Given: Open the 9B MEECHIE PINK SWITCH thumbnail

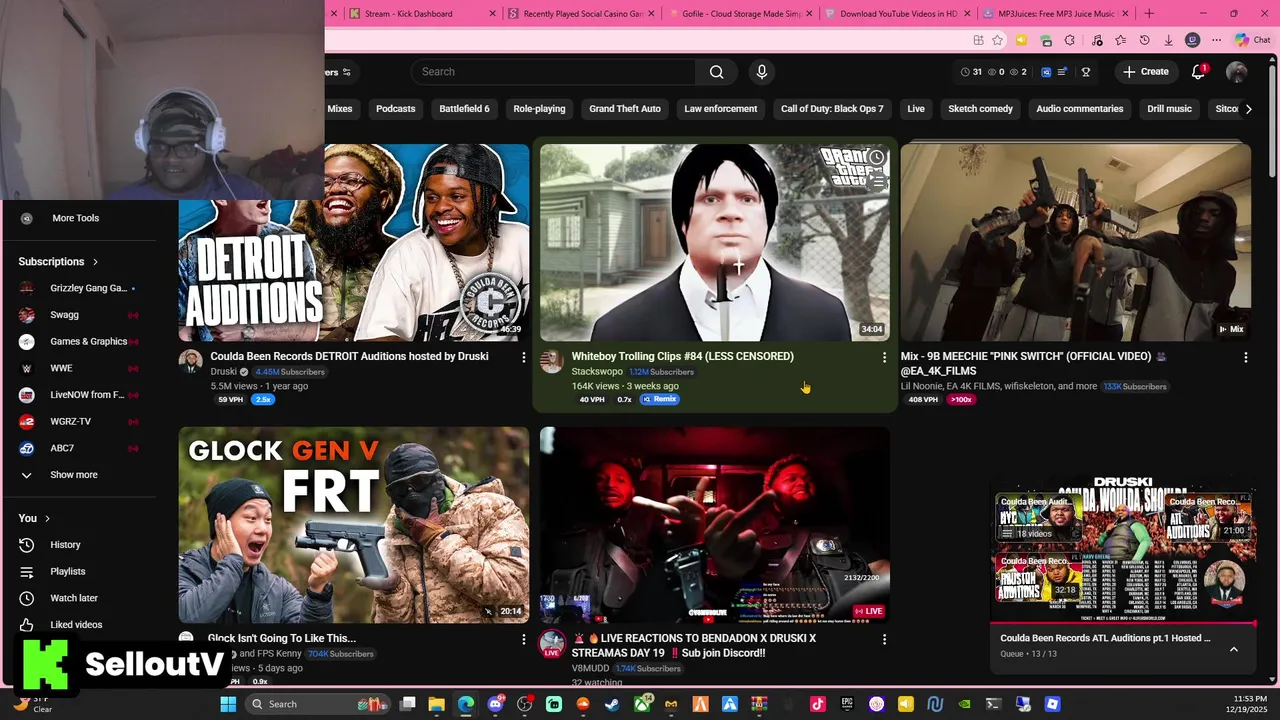Looking at the screenshot, I should (1075, 243).
